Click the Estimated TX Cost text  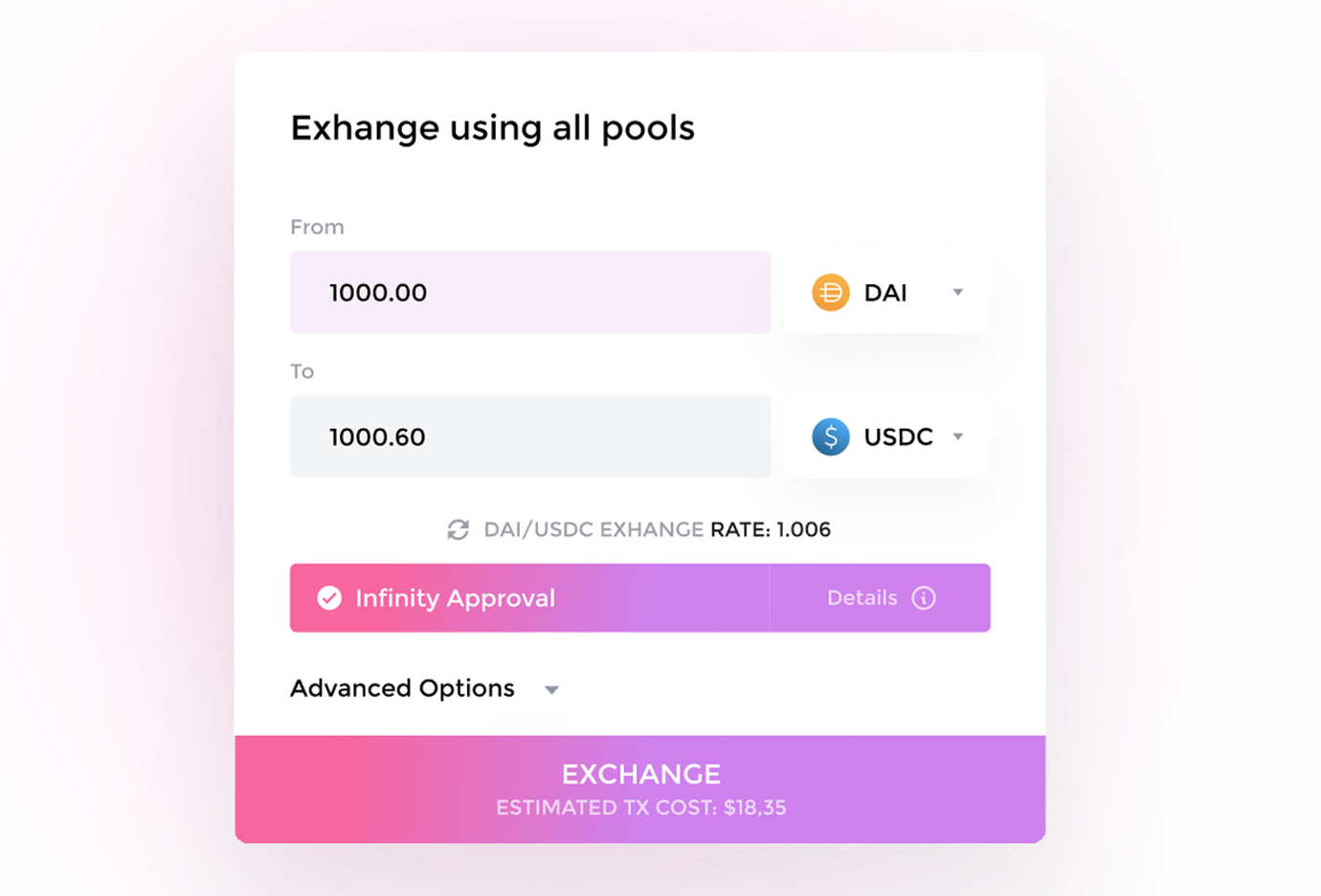coord(640,808)
